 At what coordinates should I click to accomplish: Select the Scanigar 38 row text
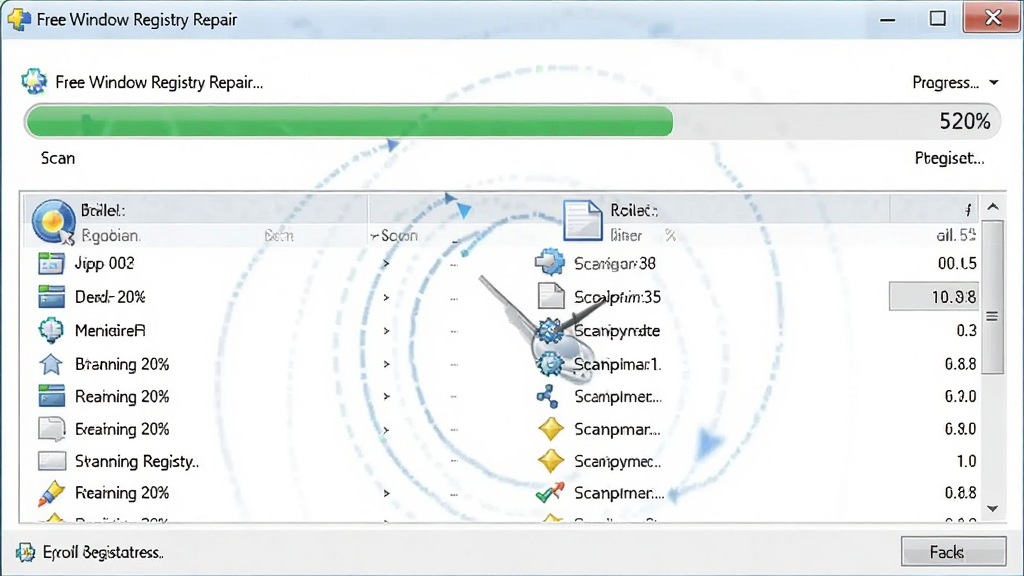pos(615,264)
